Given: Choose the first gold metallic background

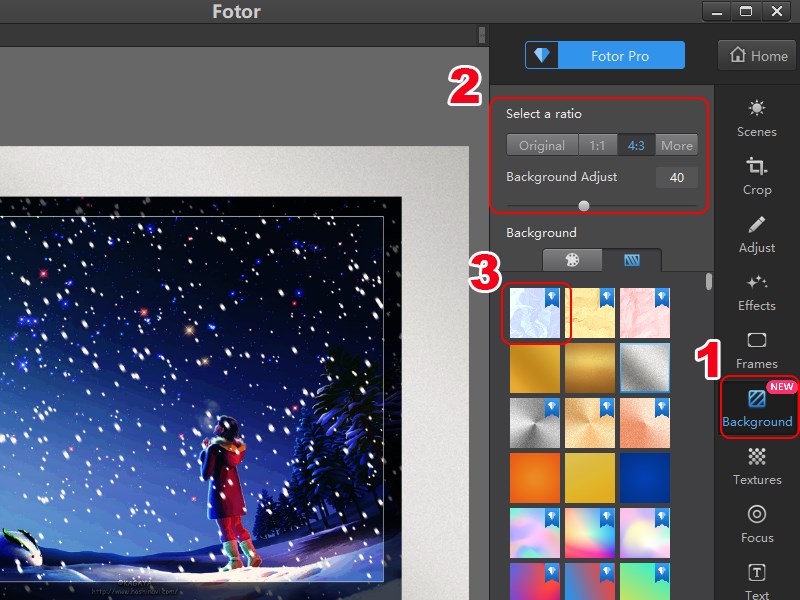Looking at the screenshot, I should (x=535, y=368).
